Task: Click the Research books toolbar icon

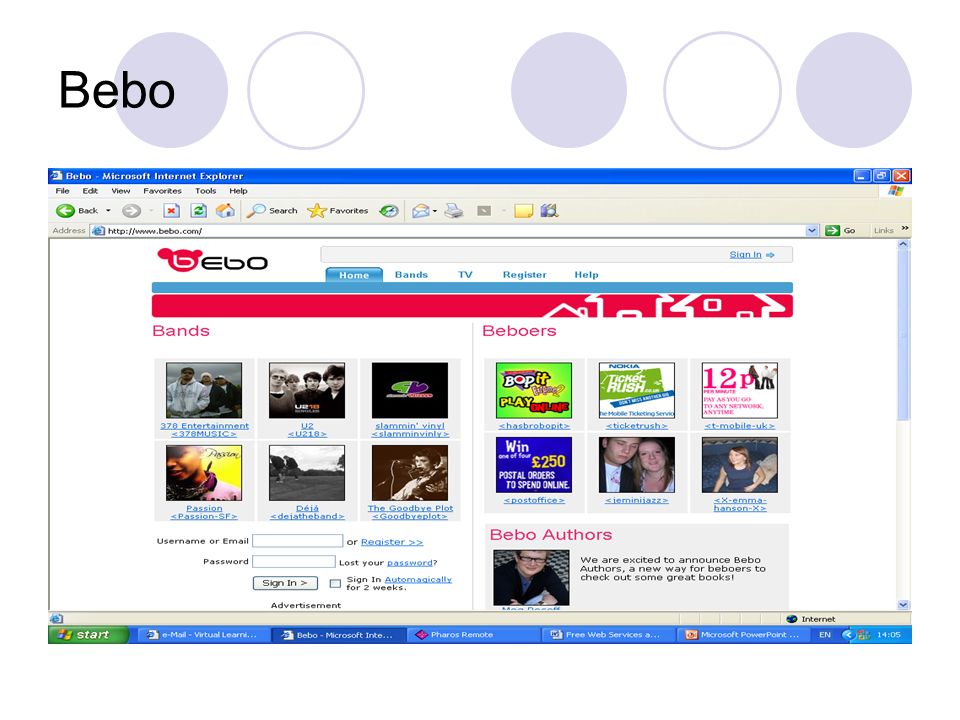Action: (x=549, y=211)
